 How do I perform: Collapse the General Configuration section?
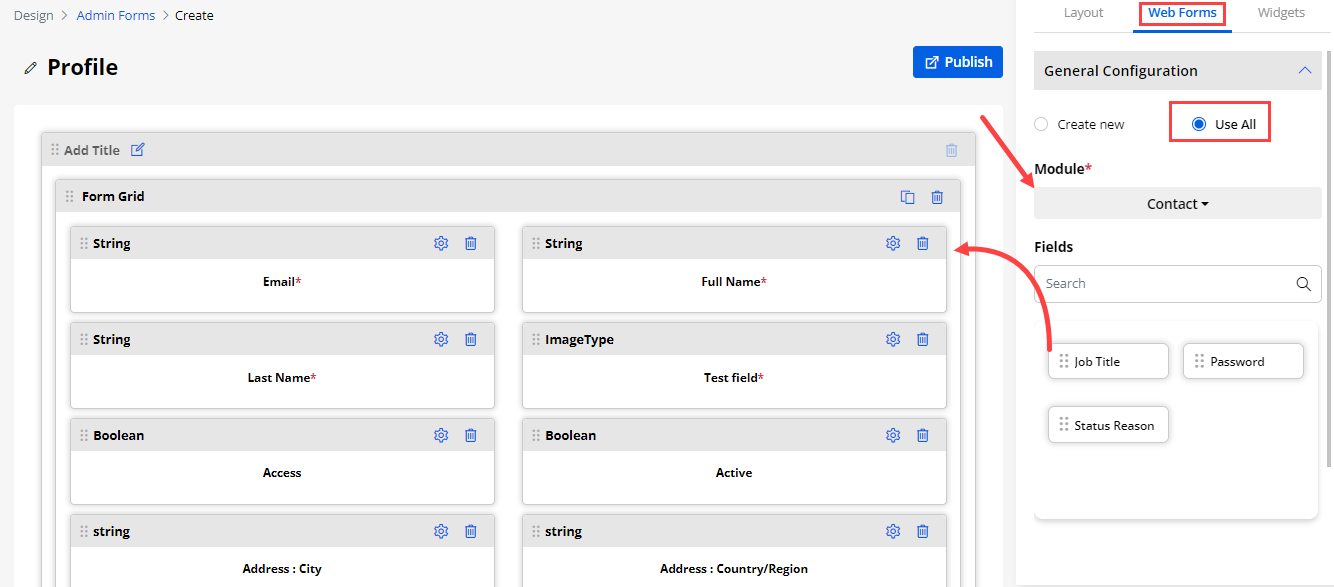point(1304,71)
